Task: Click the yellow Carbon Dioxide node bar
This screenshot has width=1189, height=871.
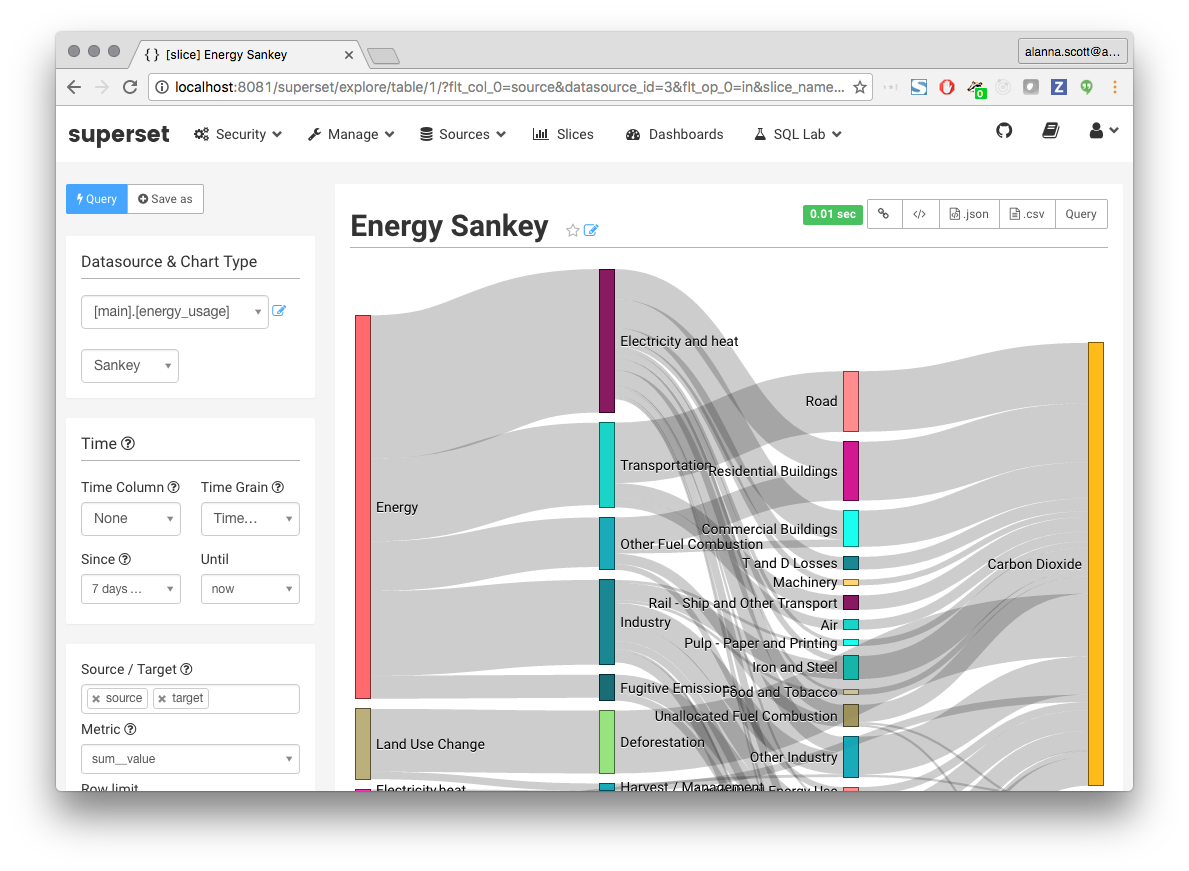Action: [1095, 564]
